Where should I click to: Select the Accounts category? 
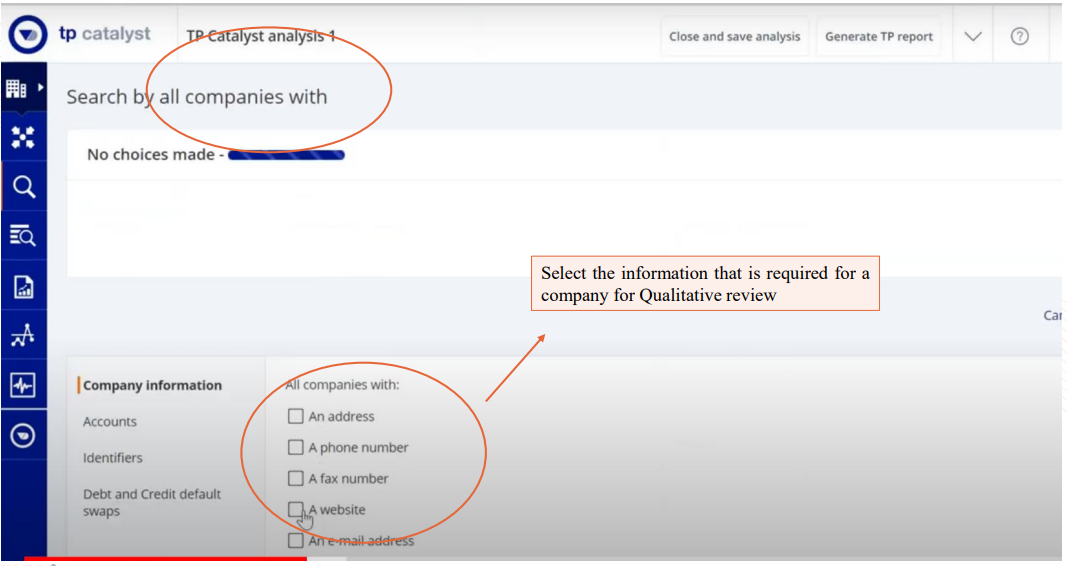(x=110, y=422)
